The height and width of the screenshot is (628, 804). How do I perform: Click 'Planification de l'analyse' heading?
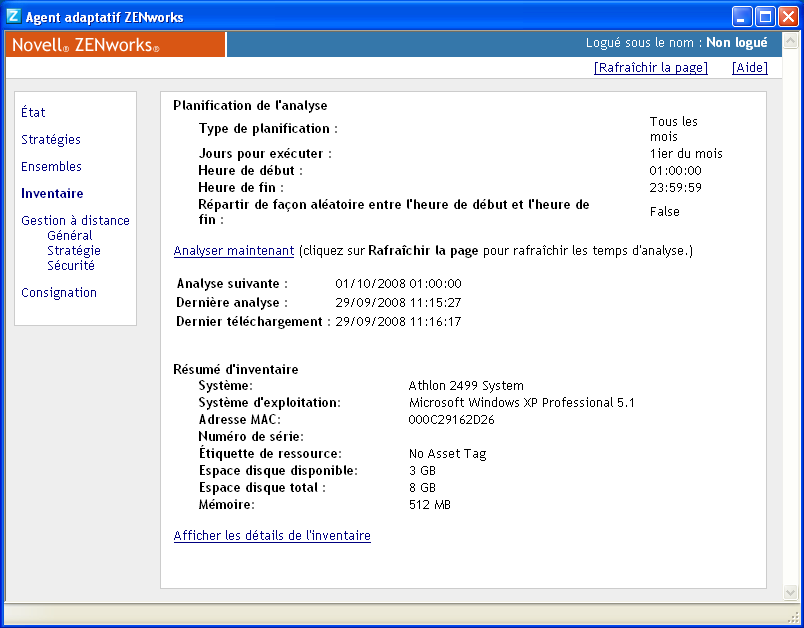point(250,106)
